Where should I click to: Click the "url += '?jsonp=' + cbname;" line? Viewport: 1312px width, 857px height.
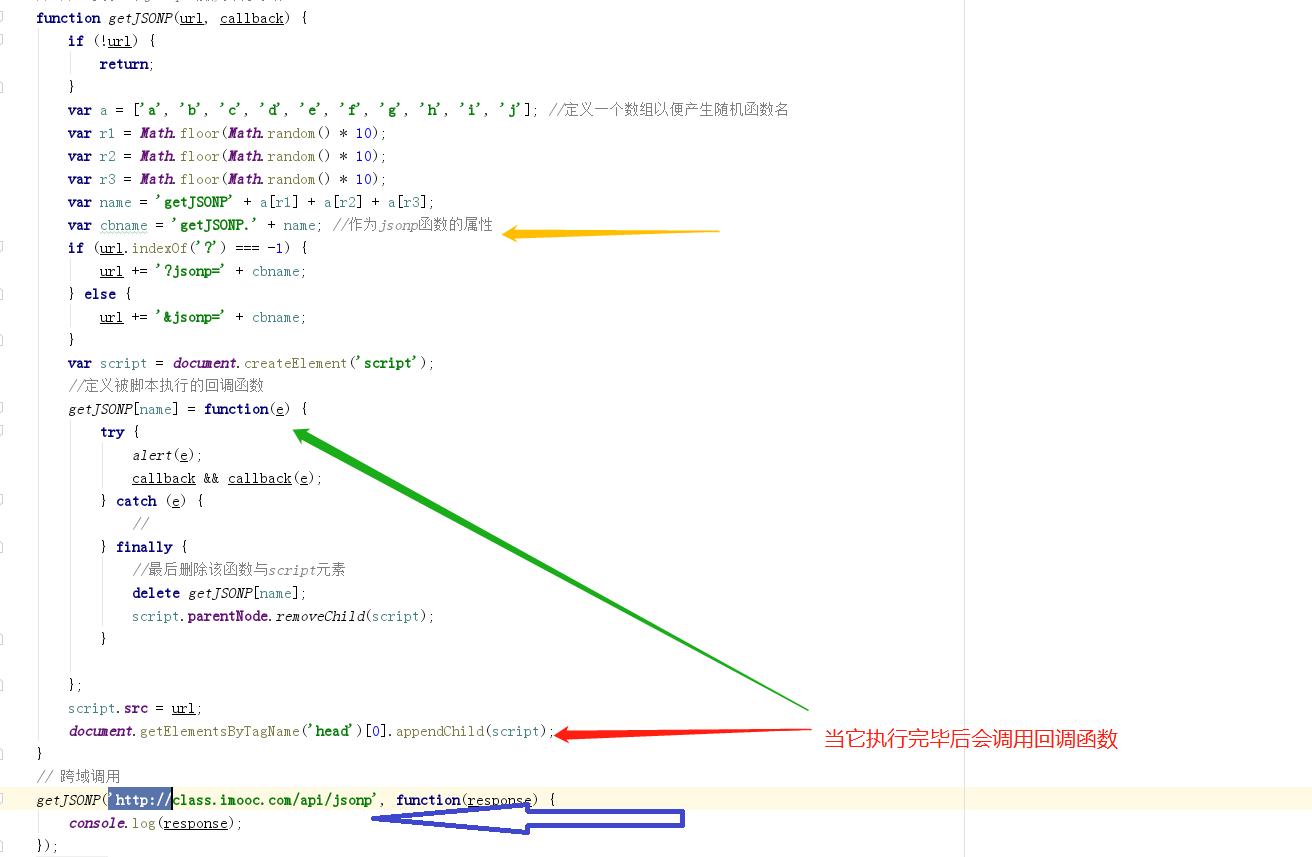coord(203,271)
